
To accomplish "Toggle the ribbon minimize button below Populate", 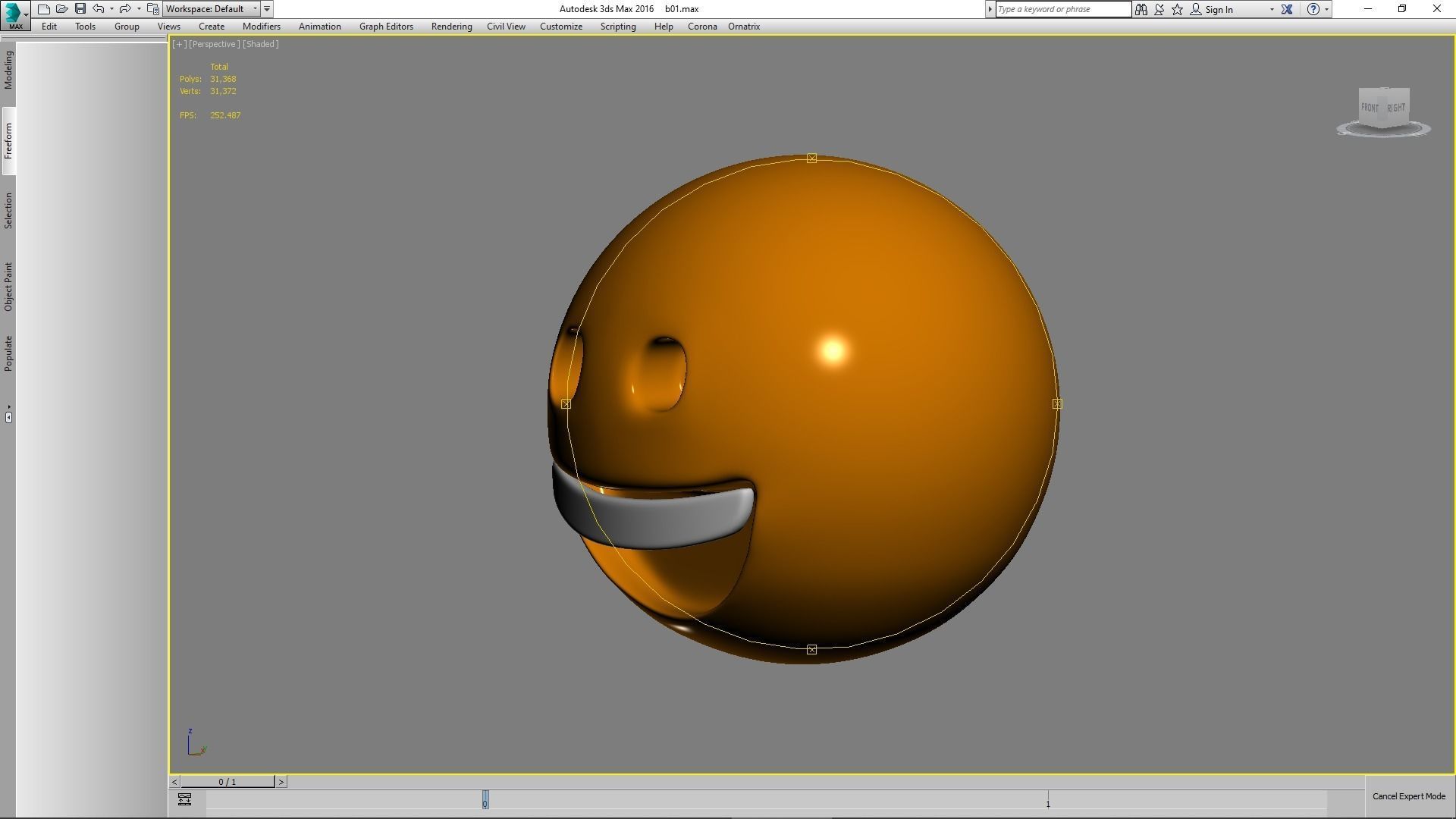I will click(x=8, y=416).
